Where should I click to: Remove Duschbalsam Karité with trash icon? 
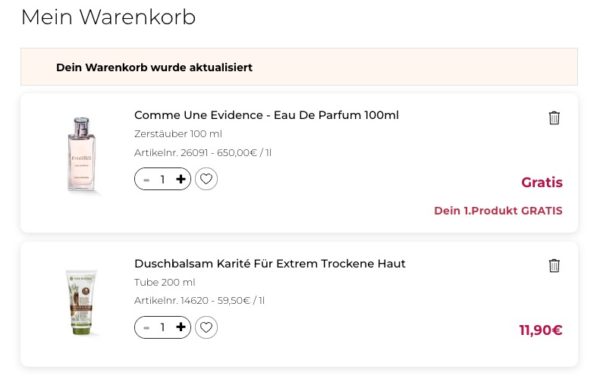pos(554,266)
